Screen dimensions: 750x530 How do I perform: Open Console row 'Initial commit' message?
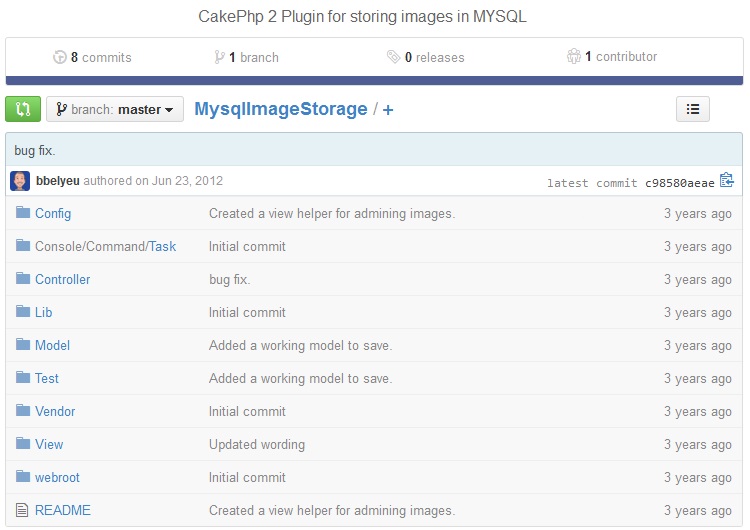pos(247,246)
